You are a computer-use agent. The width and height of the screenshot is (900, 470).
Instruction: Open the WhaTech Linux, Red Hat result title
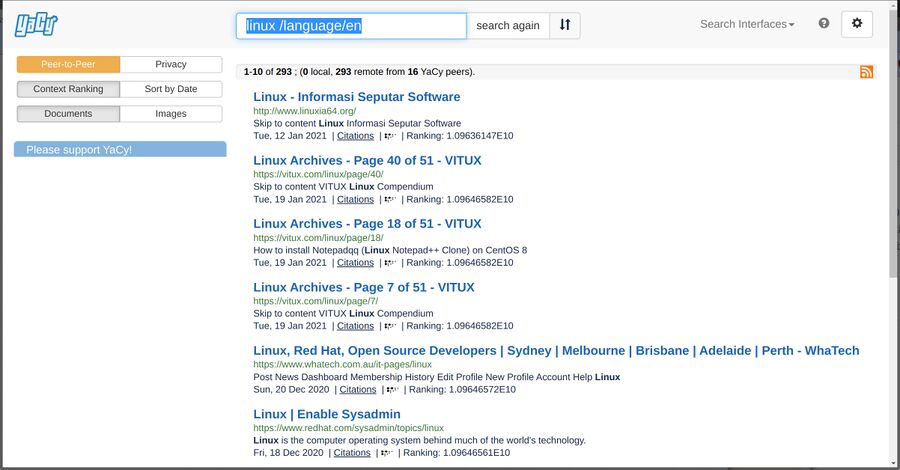tap(556, 351)
